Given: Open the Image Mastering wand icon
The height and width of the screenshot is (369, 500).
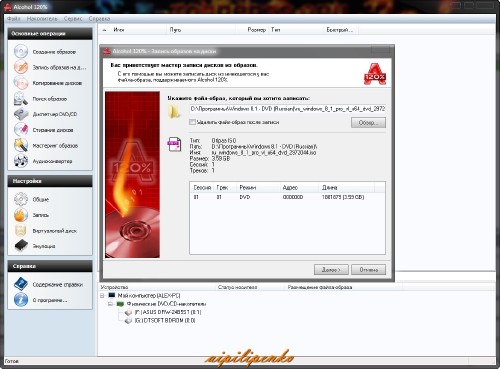Looking at the screenshot, I should coord(21,145).
